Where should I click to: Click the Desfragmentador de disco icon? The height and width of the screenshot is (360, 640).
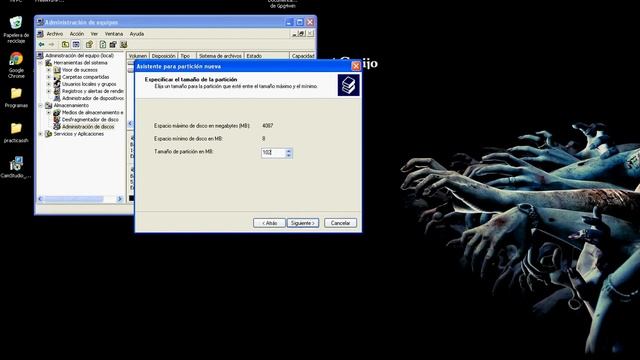[x=57, y=119]
